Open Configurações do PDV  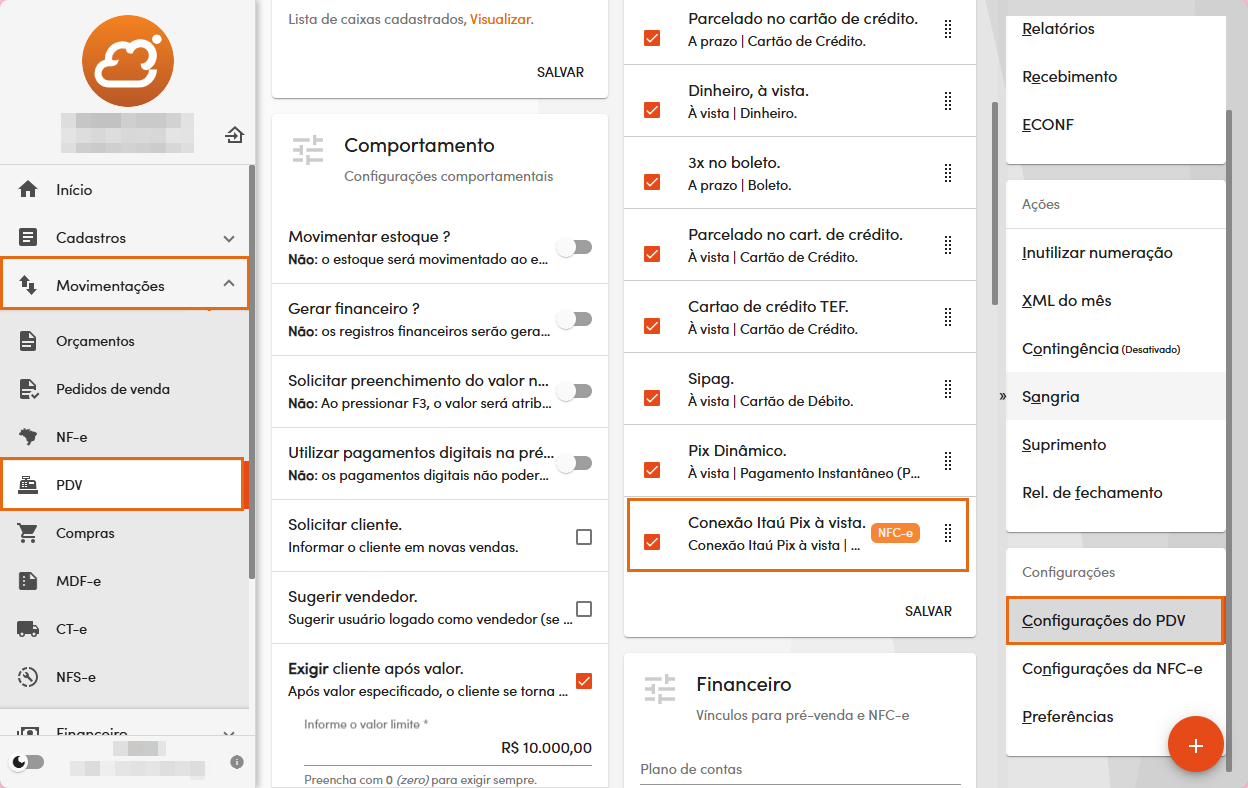pyautogui.click(x=1115, y=621)
